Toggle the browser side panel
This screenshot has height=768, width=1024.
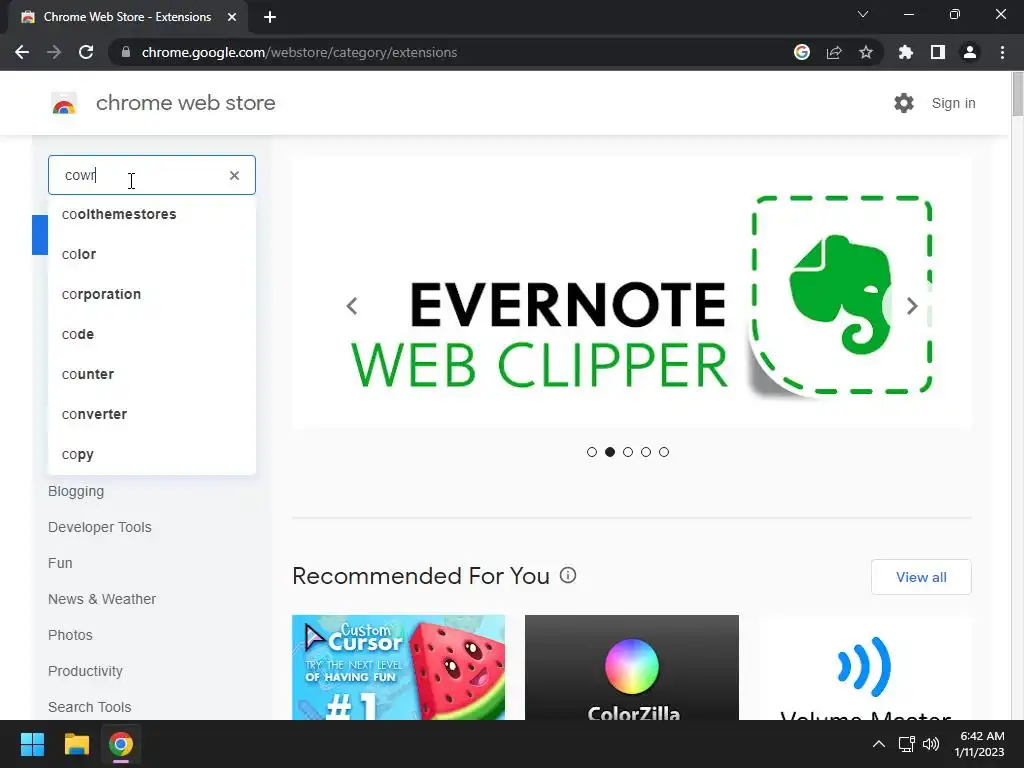tap(938, 52)
